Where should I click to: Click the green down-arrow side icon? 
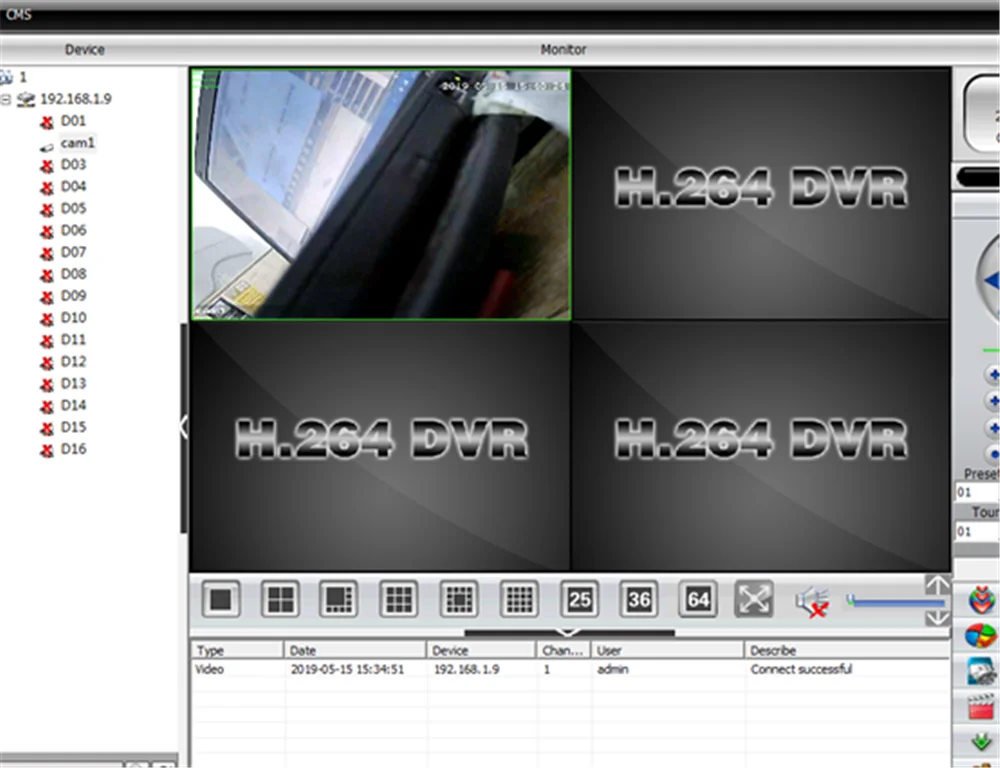[x=982, y=741]
